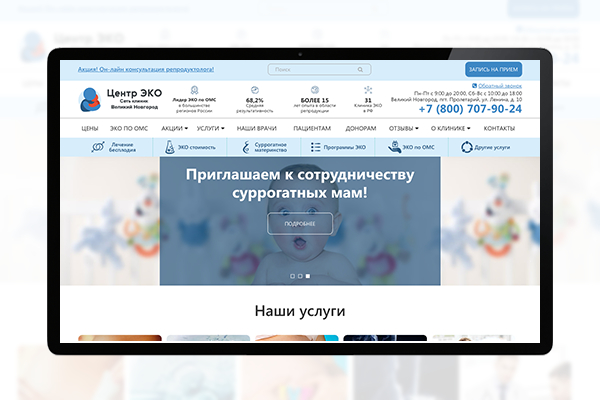Viewport: 600px width, 400px height.
Task: Open the ЭКО ПО ОМС menu item
Action: tap(129, 128)
